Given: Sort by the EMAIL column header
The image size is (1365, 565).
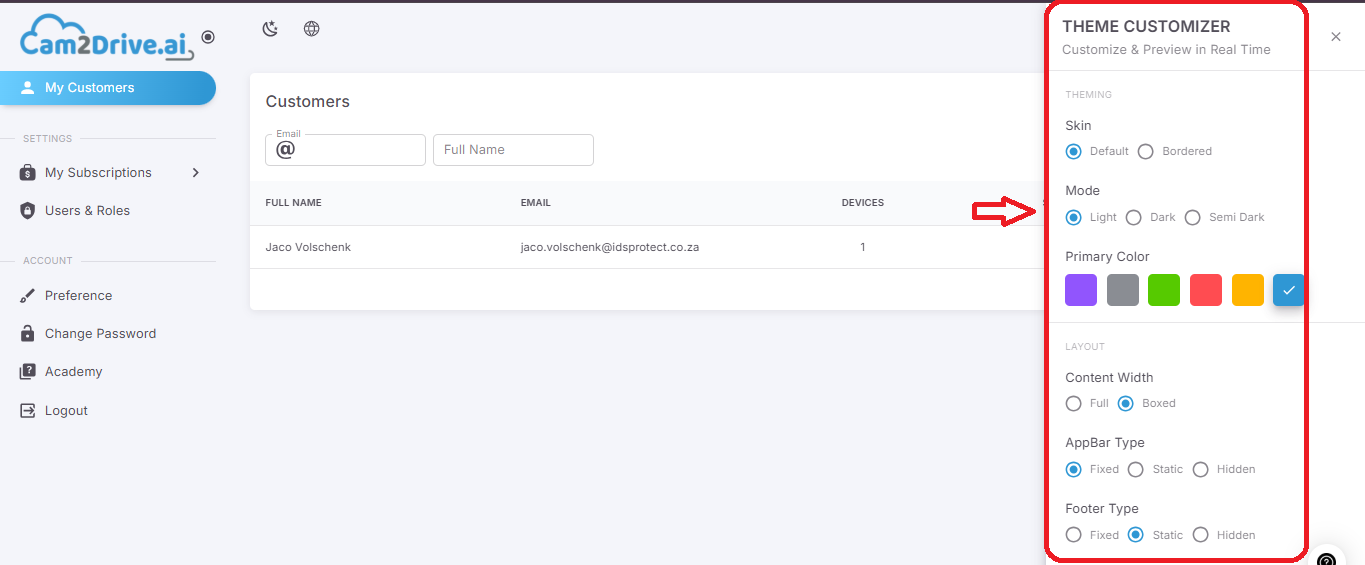Looking at the screenshot, I should click(535, 203).
